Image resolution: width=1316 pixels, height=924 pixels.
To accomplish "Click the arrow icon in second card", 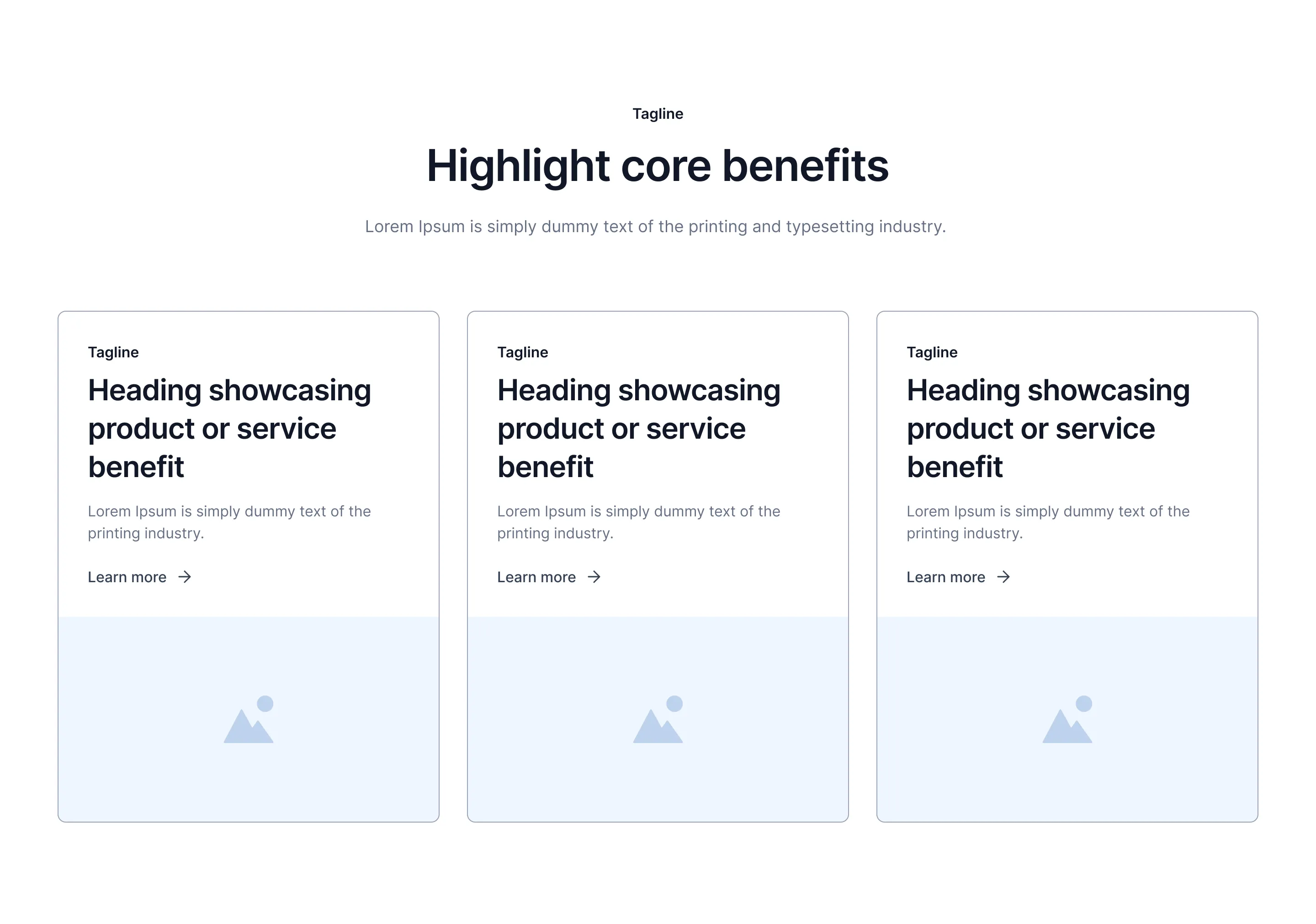I will 594,577.
